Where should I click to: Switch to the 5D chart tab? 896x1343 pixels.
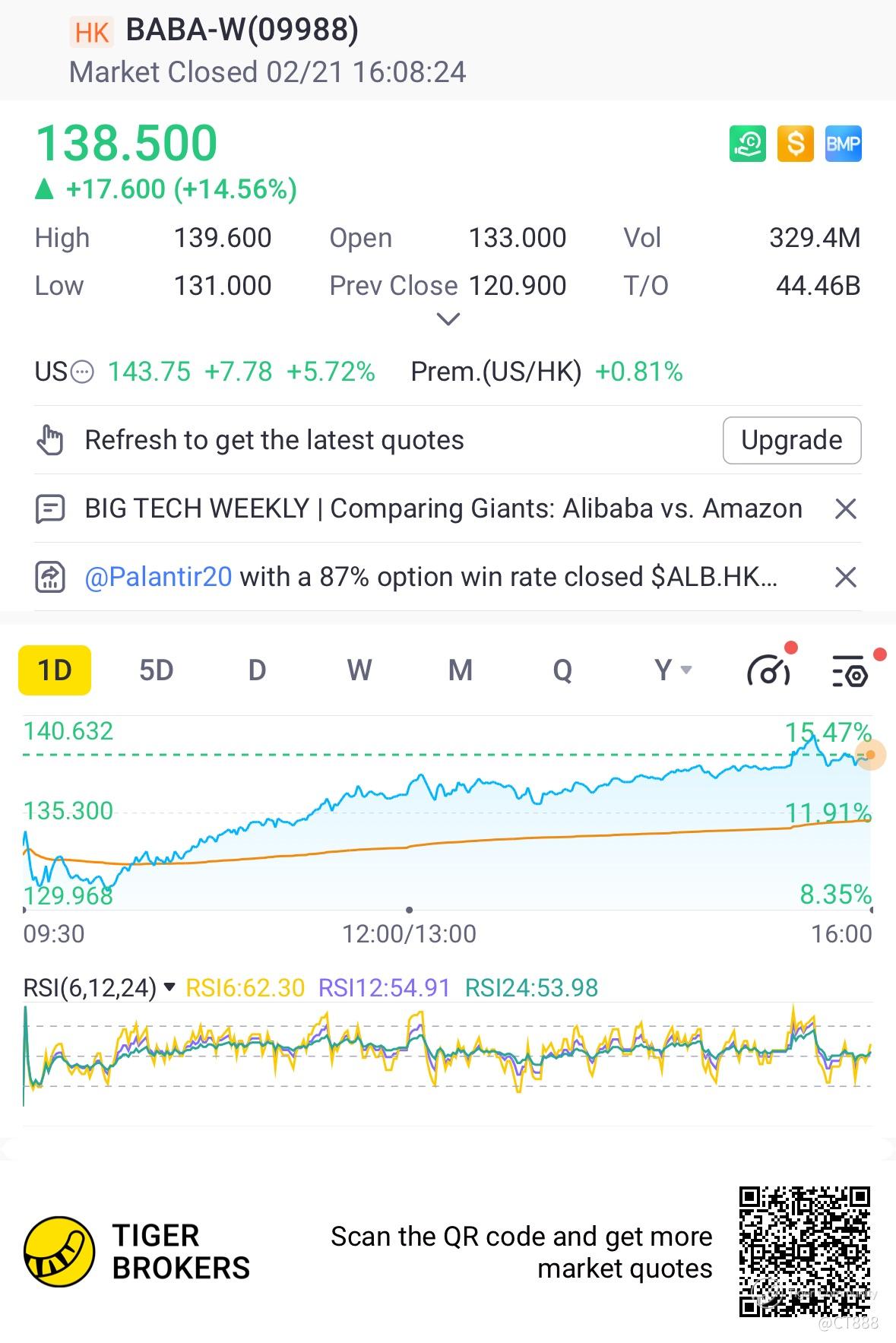156,670
